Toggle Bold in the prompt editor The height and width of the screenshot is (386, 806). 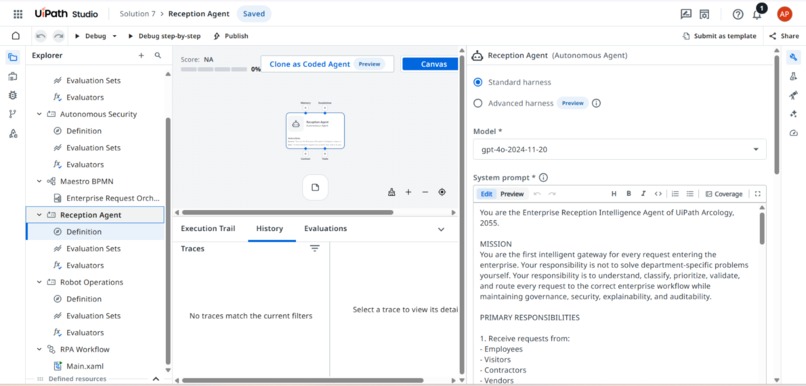click(x=628, y=194)
